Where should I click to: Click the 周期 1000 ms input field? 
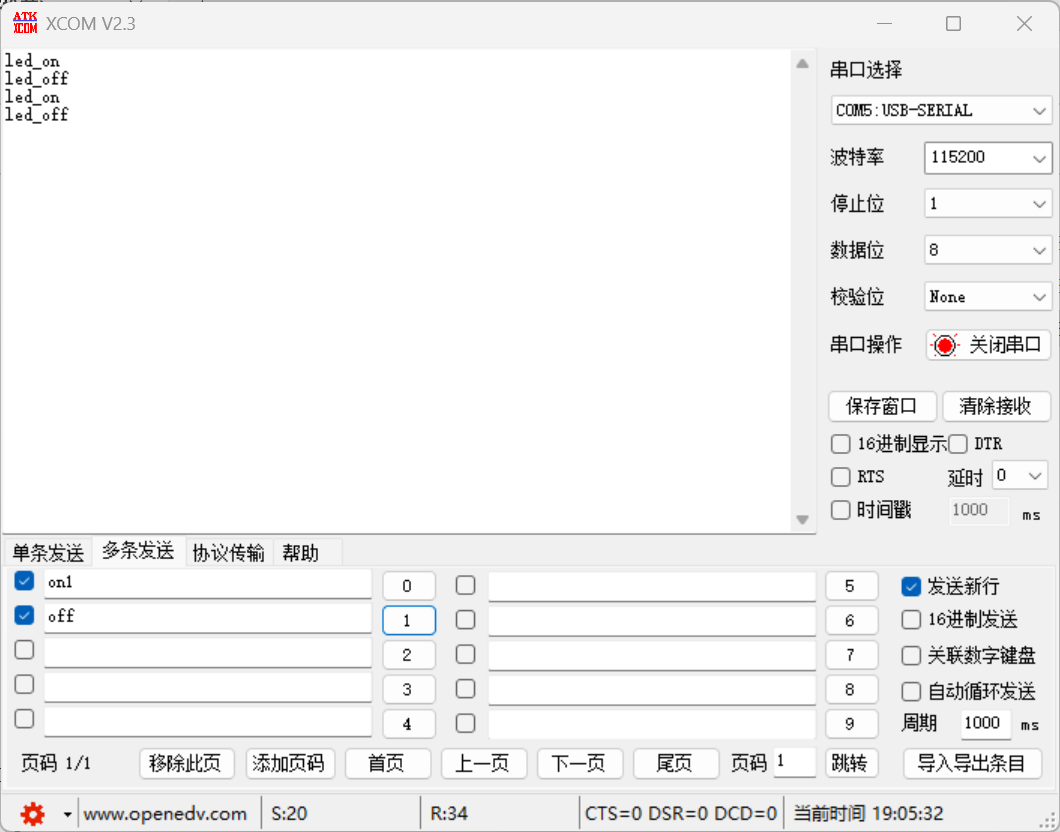click(983, 722)
